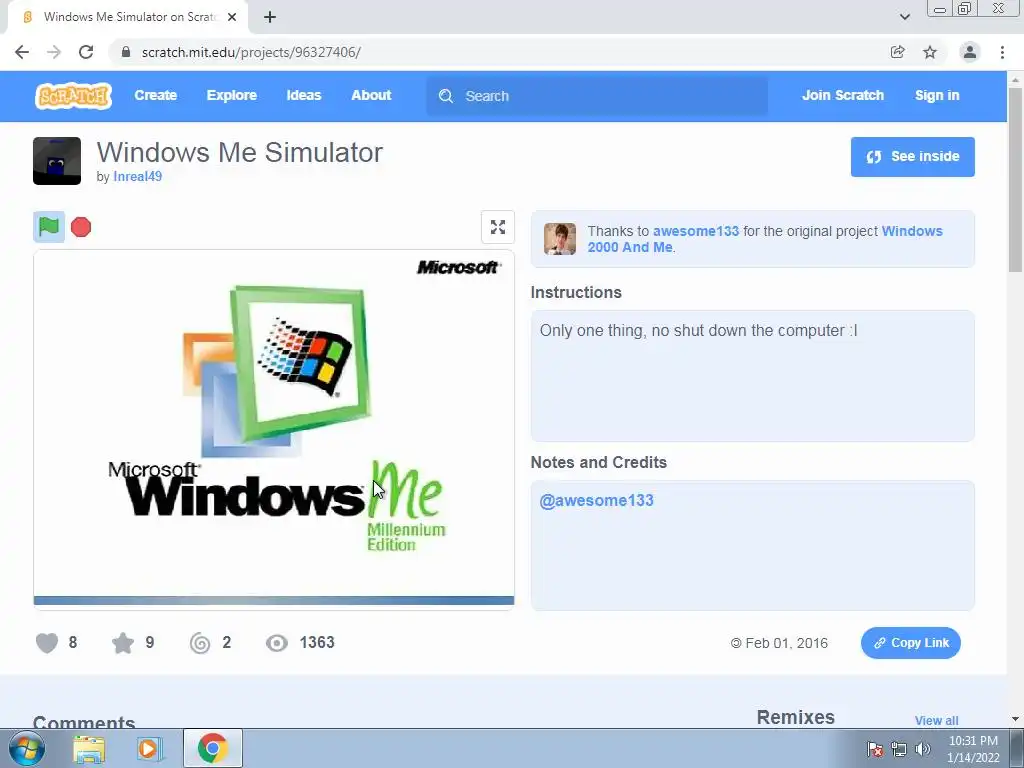Open awesome133 link in thanks box
The image size is (1024, 768).
point(696,231)
